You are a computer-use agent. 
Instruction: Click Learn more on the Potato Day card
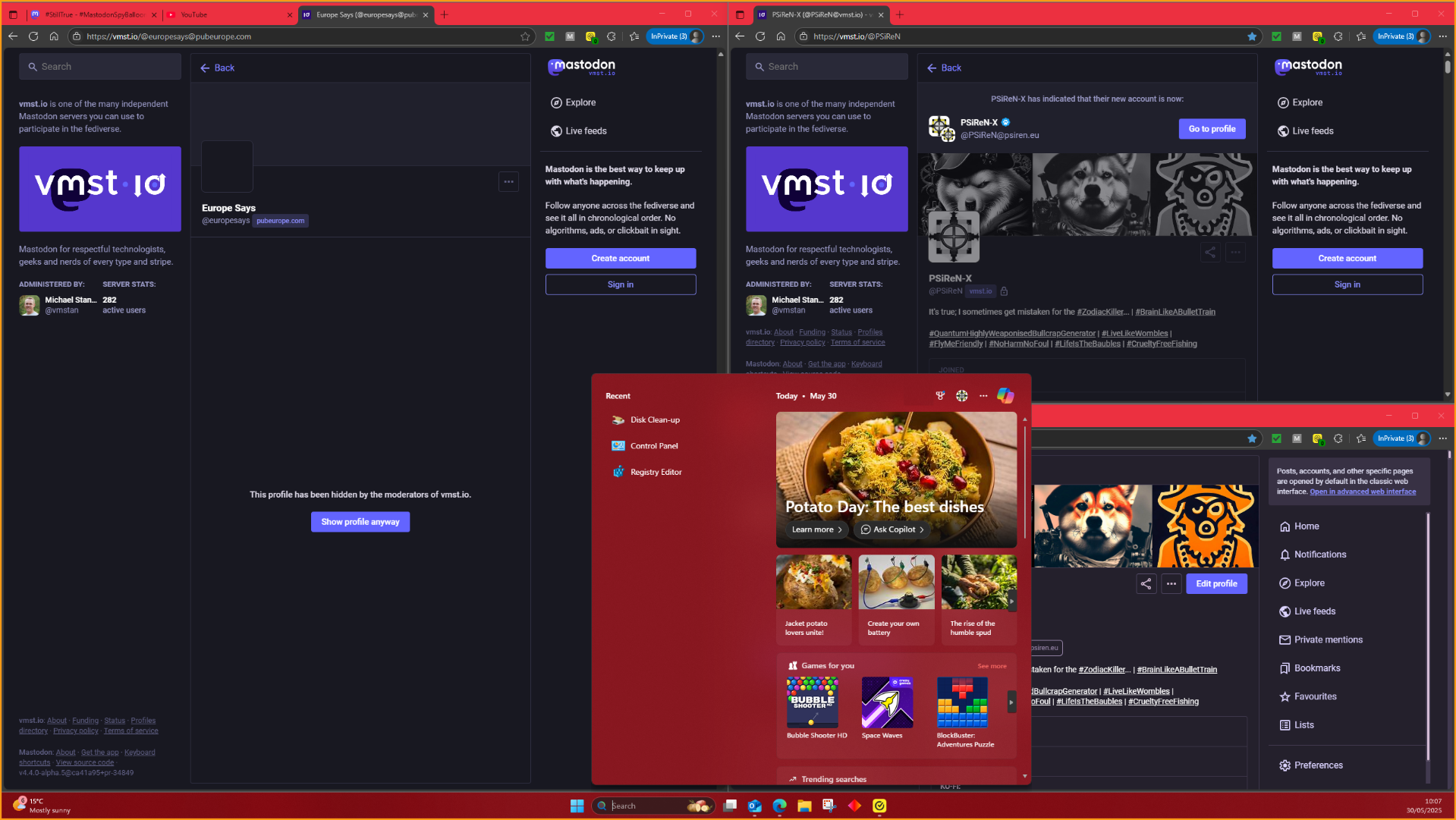[816, 529]
